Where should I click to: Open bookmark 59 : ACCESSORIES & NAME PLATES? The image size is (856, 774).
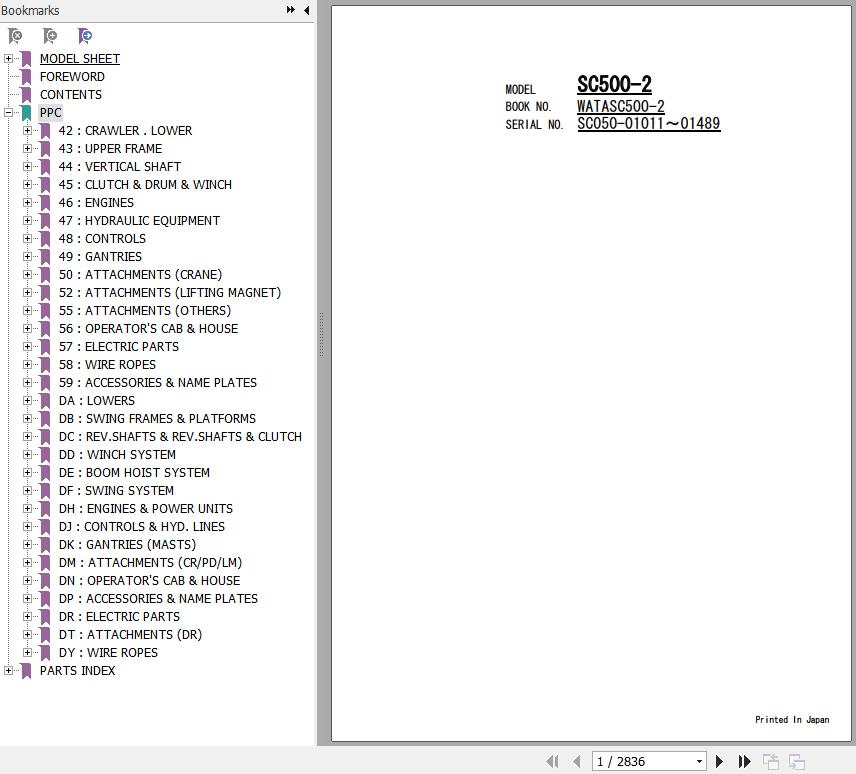click(158, 383)
